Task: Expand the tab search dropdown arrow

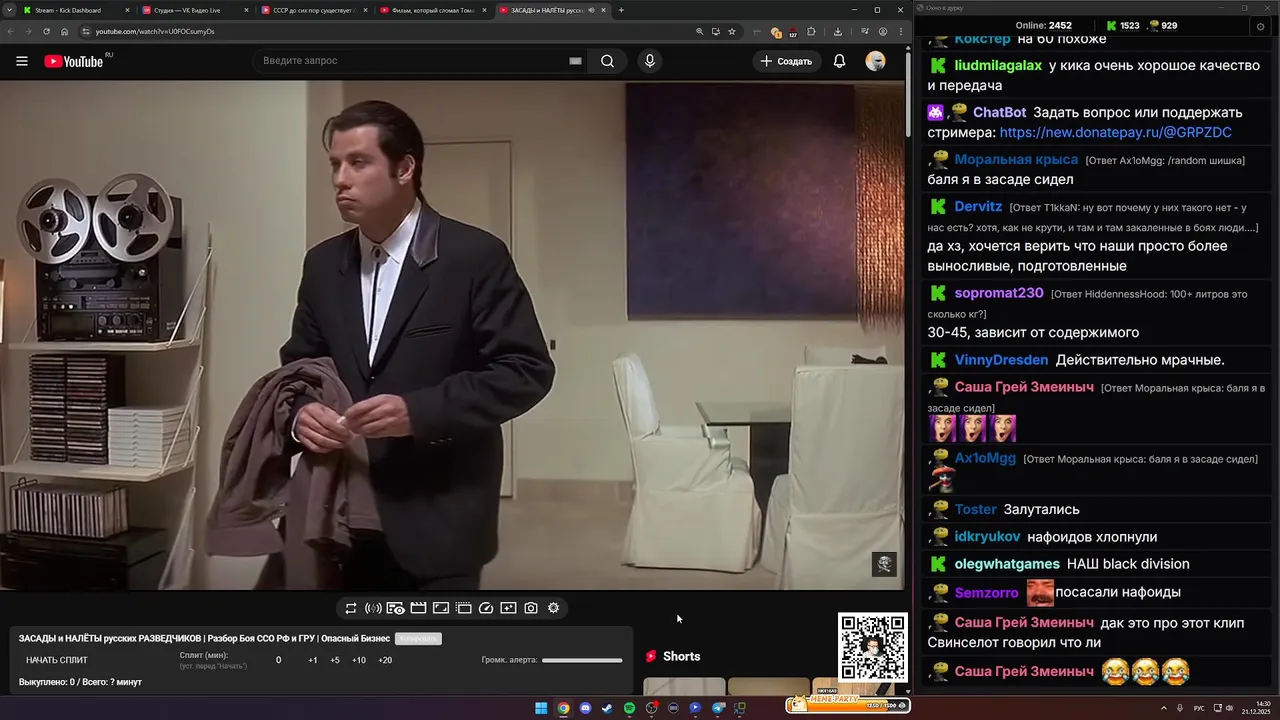Action: coord(9,10)
